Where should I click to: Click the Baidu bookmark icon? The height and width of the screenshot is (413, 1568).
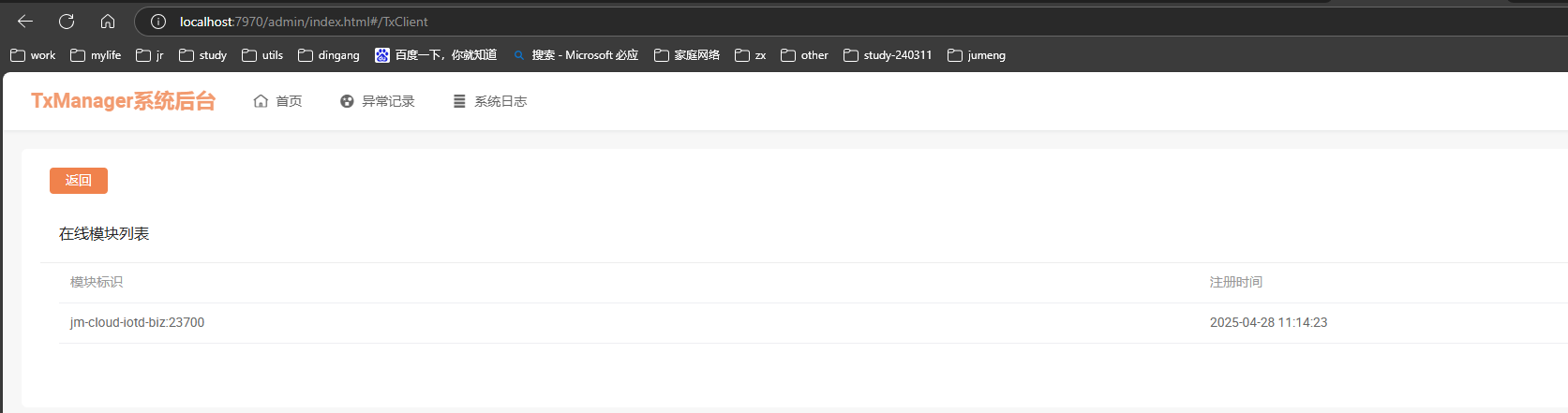[382, 55]
